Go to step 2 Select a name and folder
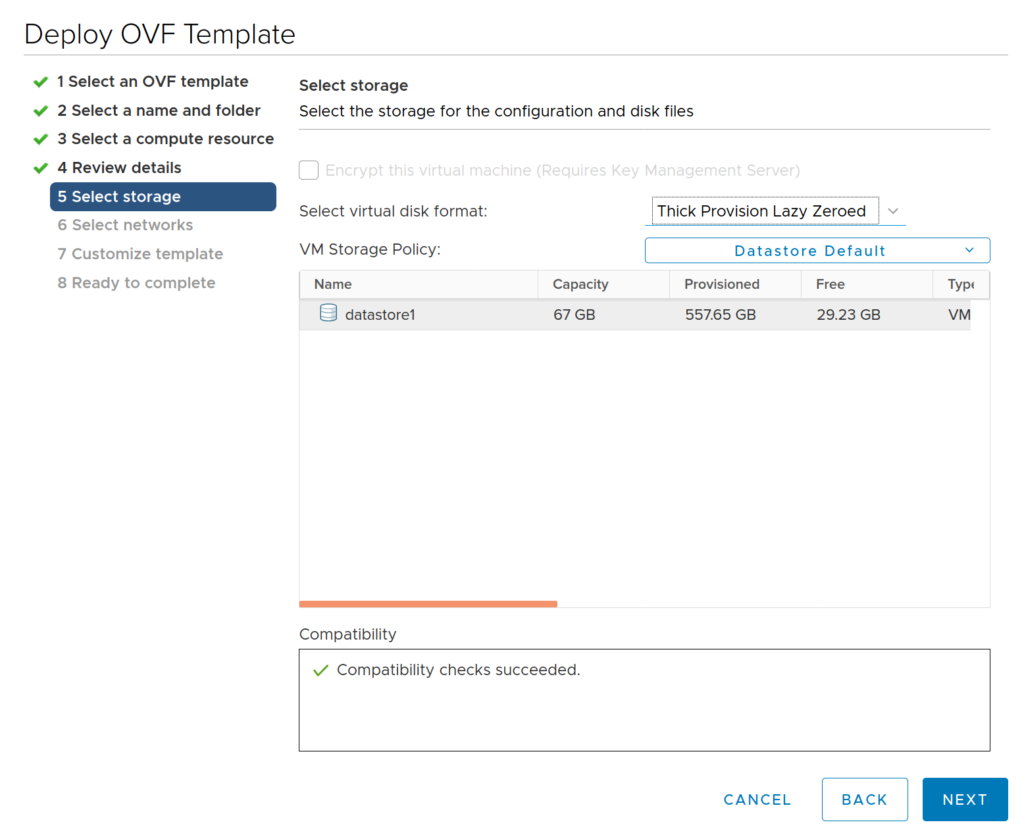 pyautogui.click(x=159, y=110)
